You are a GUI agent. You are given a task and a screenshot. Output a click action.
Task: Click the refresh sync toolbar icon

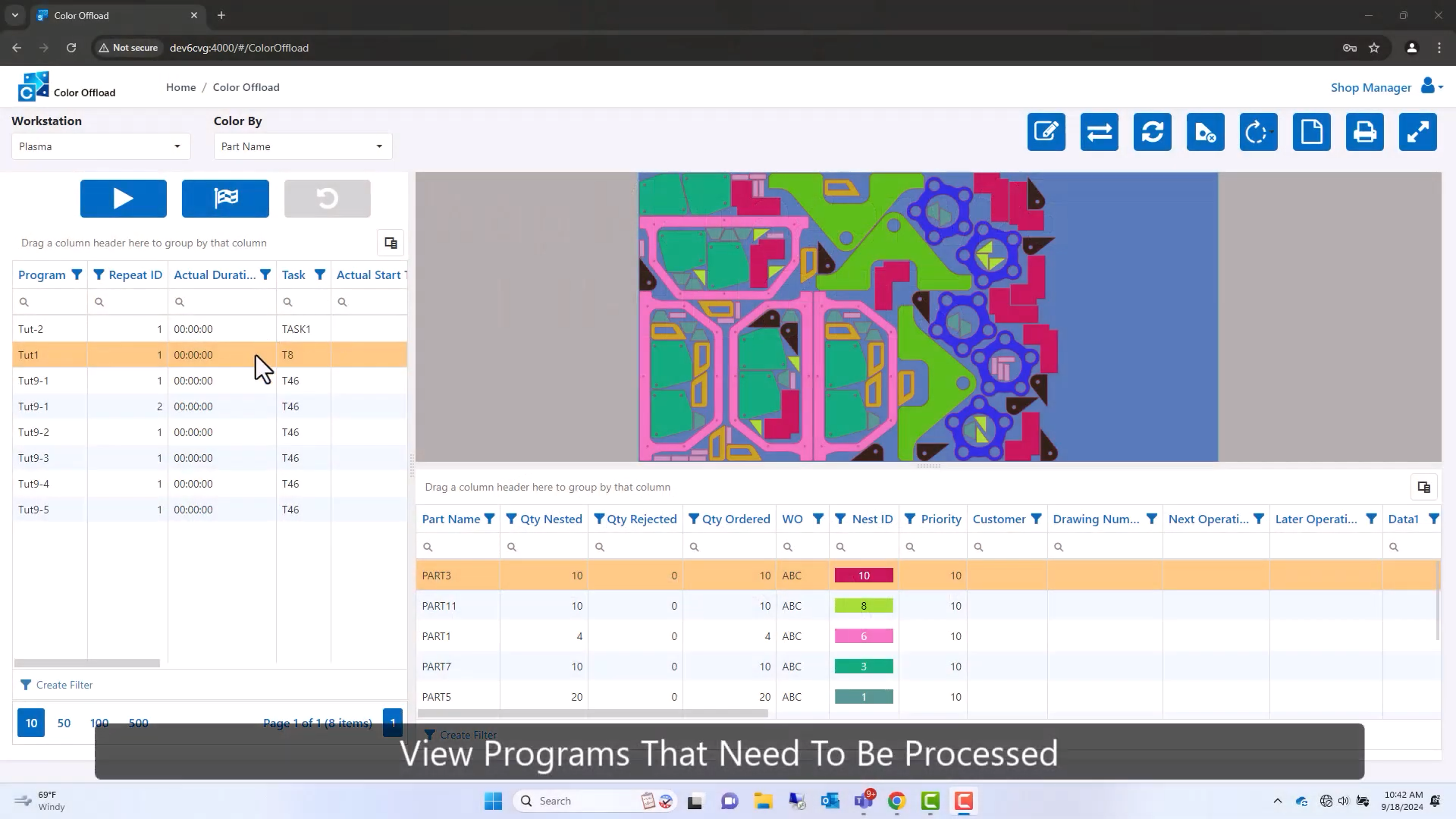click(1152, 132)
